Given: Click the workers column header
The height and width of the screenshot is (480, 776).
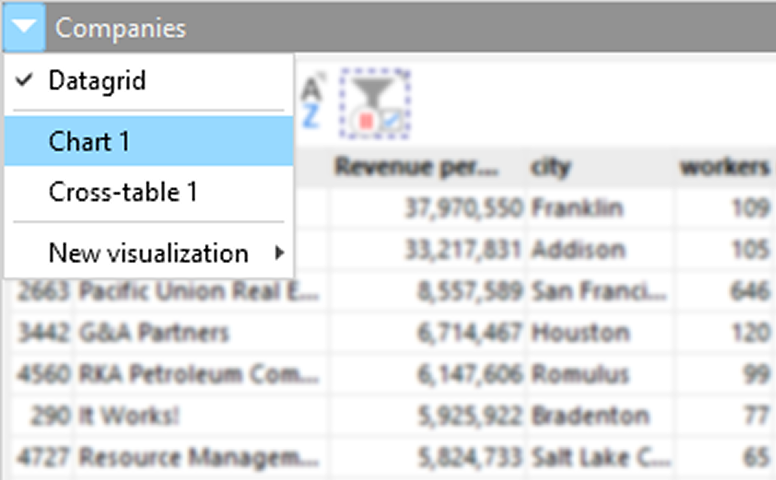Looking at the screenshot, I should tap(725, 167).
